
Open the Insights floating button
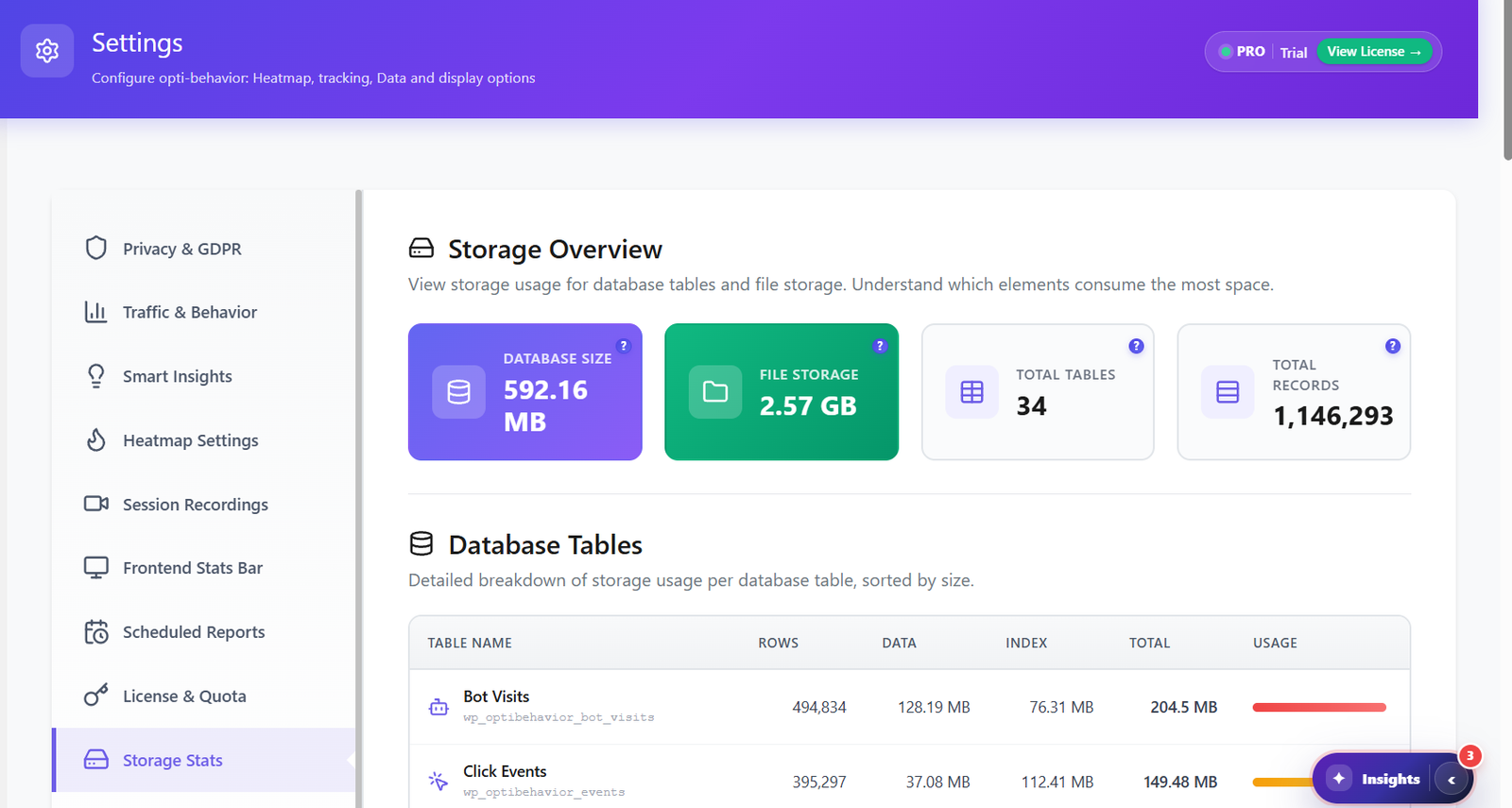pyautogui.click(x=1377, y=779)
